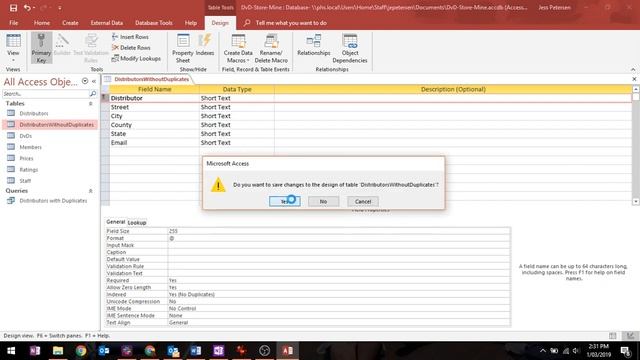Open File Explorer from taskbar
The image size is (640, 360).
[58, 351]
